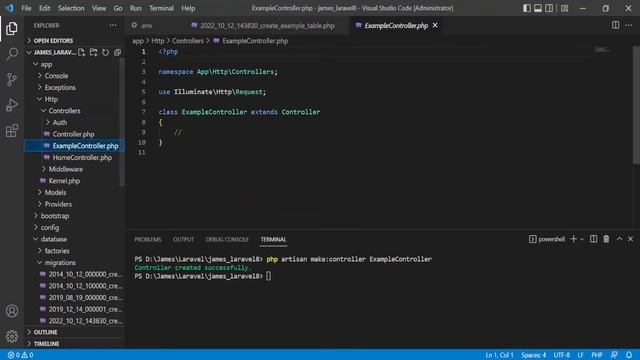
Task: Change end of line sequence LF
Action: pyautogui.click(x=580, y=355)
